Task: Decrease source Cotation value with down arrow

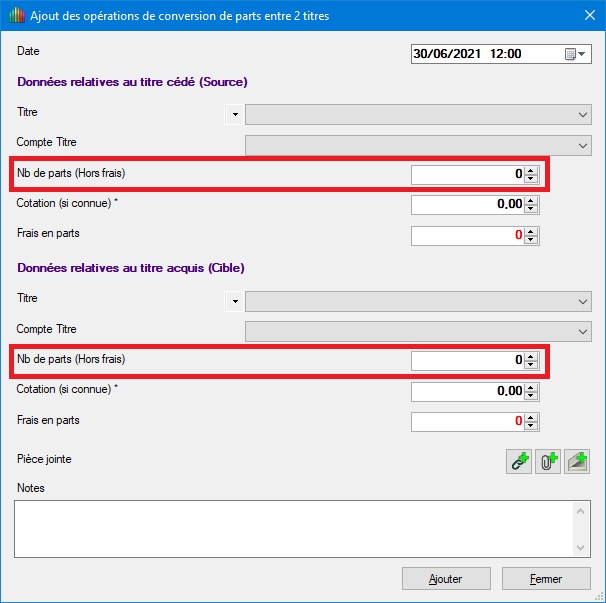Action: (532, 209)
